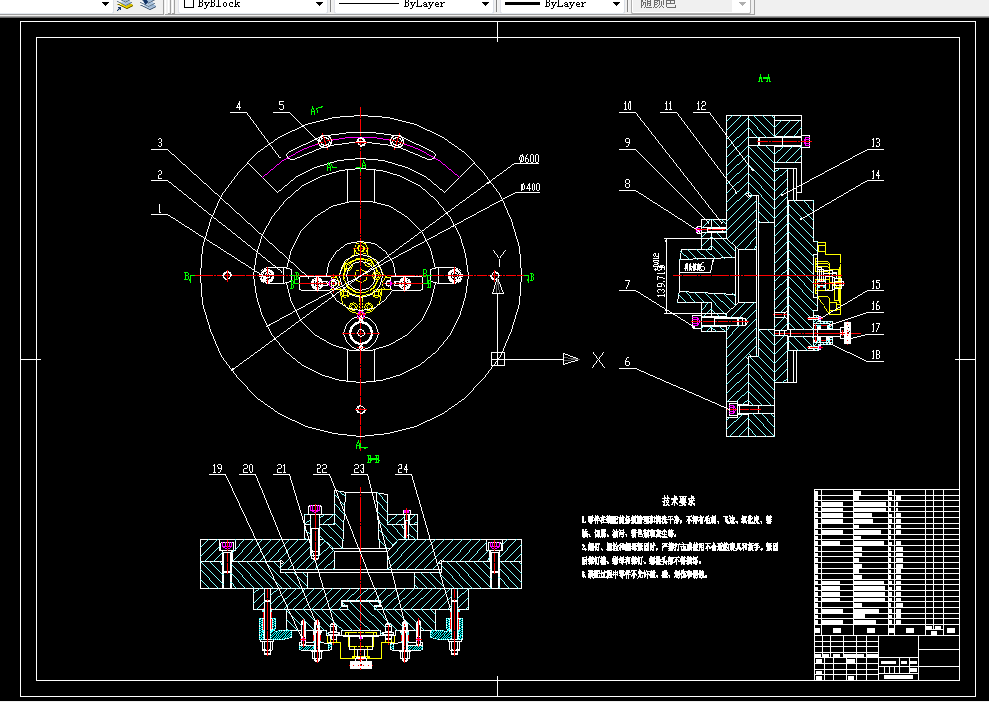
Task: Click part number 17 leader label
Action: tap(875, 328)
